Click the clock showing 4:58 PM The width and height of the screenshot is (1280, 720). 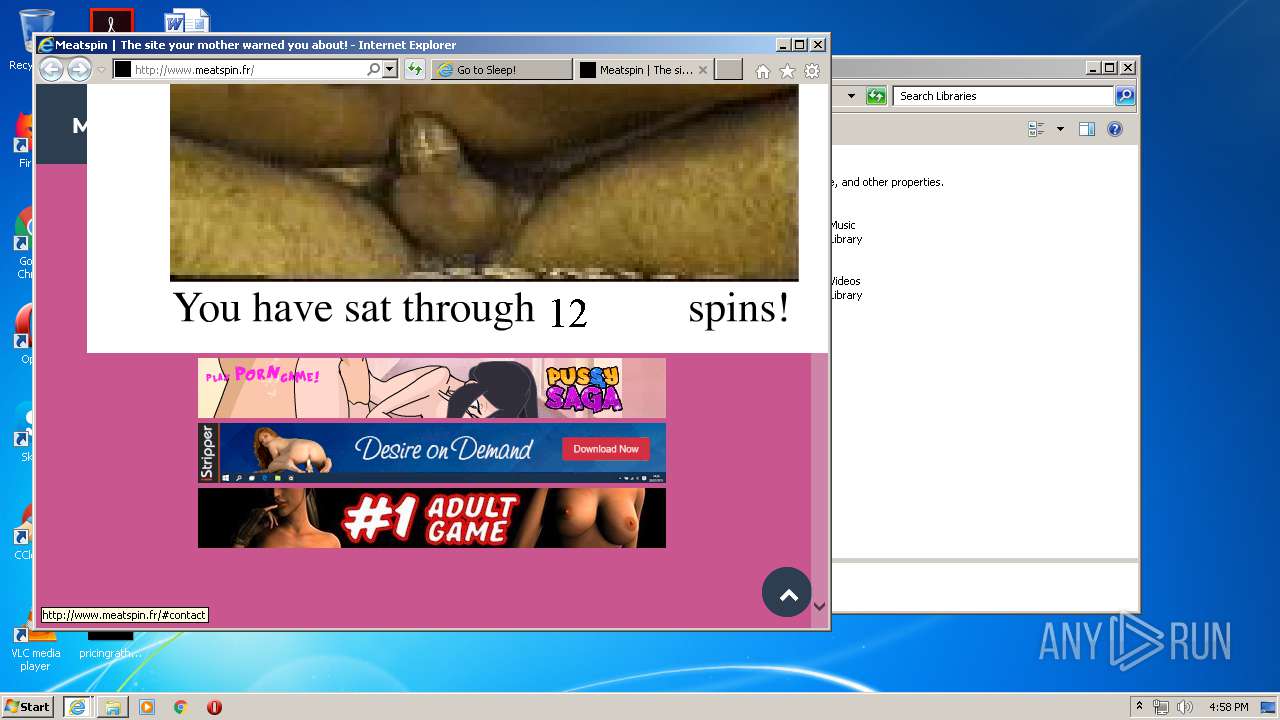1228,707
